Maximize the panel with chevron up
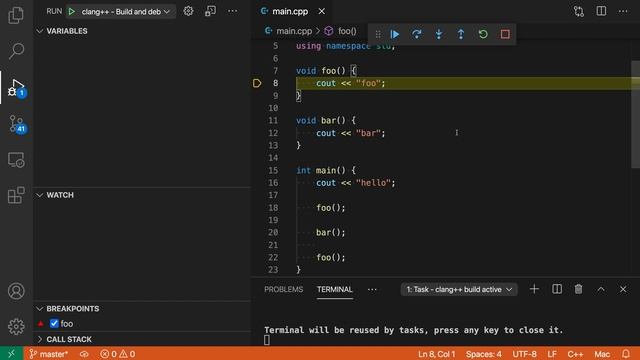Image resolution: width=640 pixels, height=360 pixels. [601, 289]
